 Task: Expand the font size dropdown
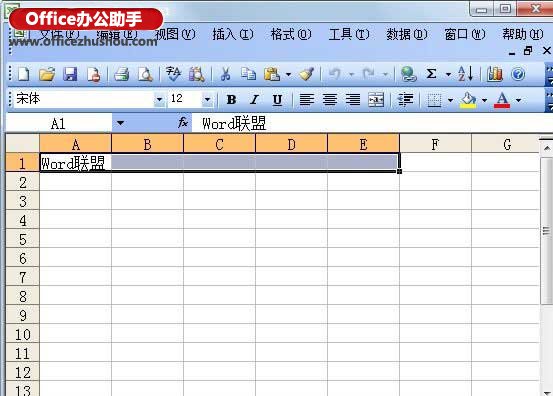207,100
